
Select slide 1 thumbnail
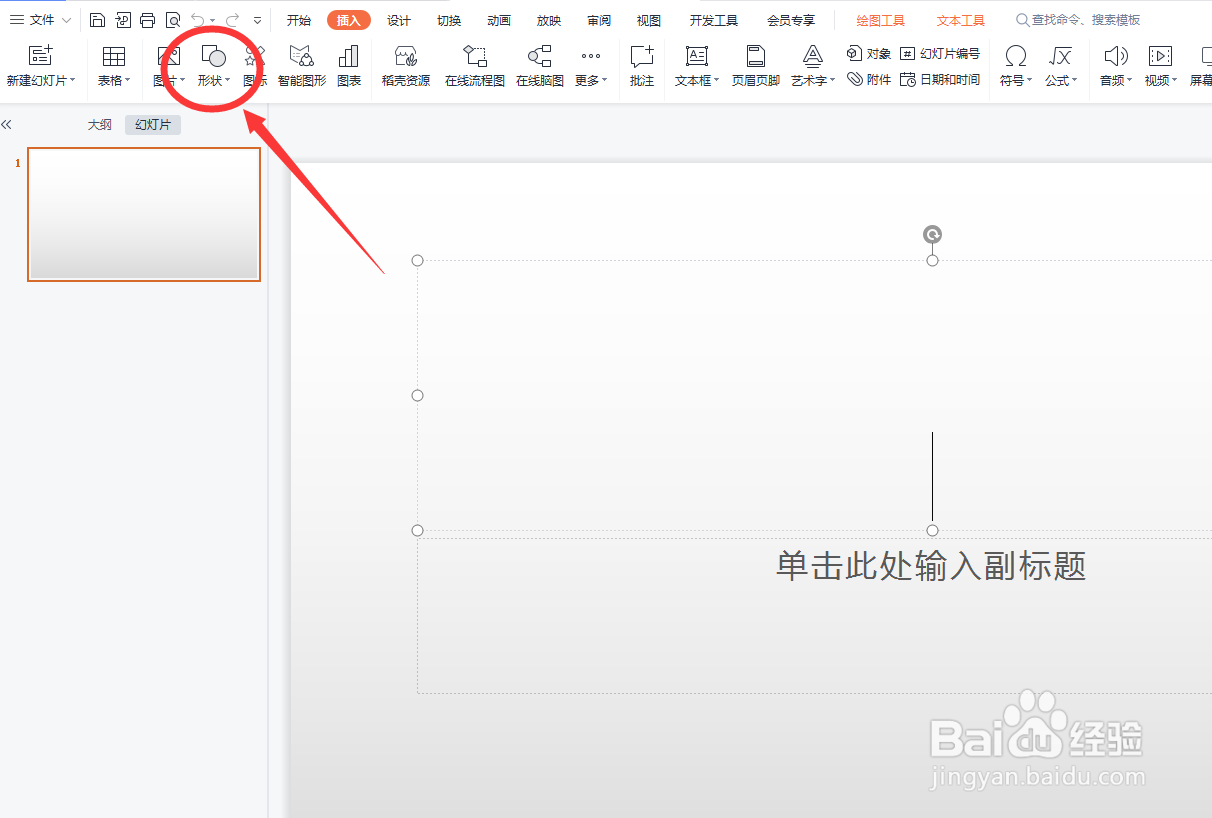pos(144,215)
